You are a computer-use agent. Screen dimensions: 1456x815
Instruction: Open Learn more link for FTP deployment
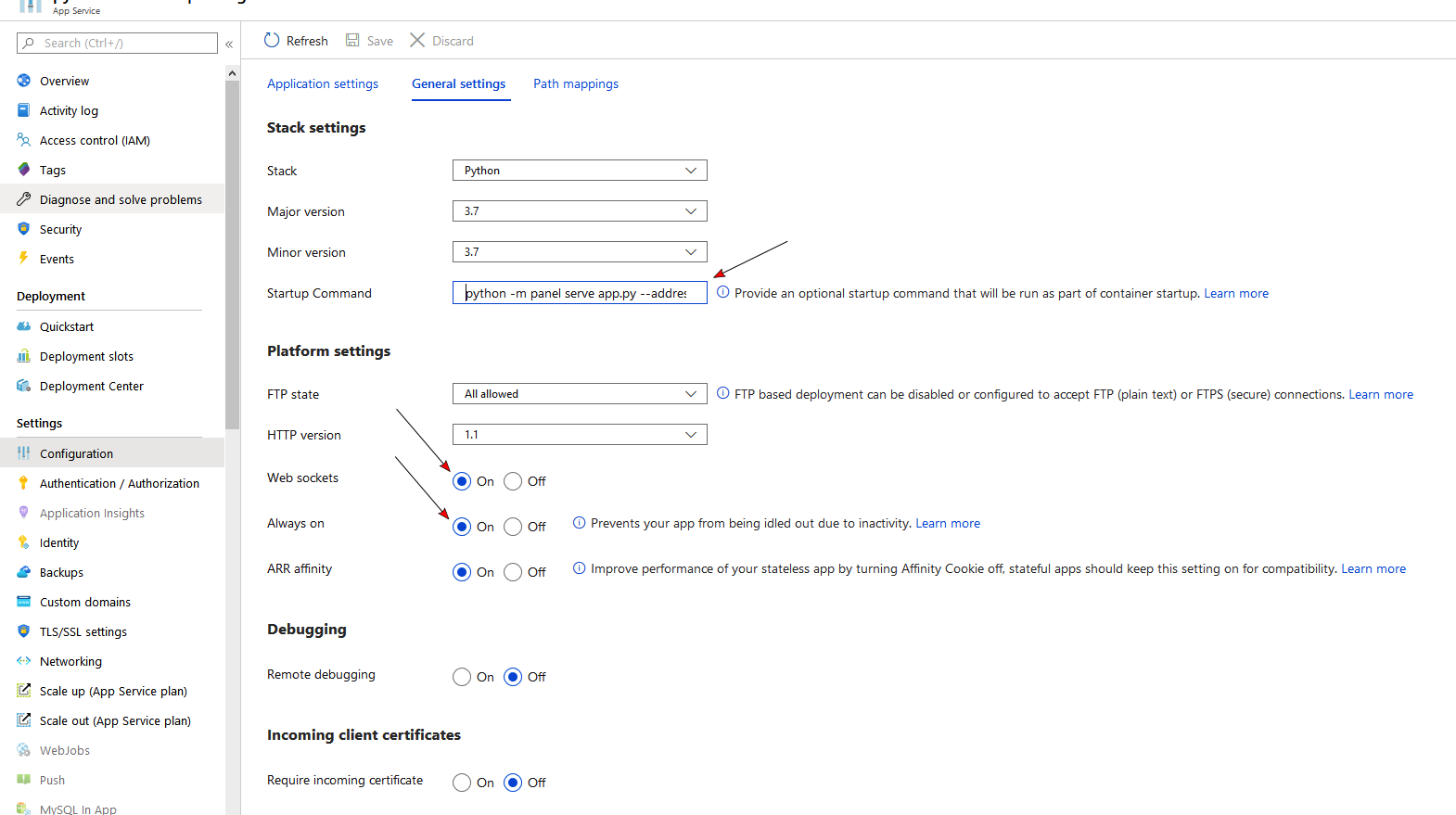point(1380,395)
